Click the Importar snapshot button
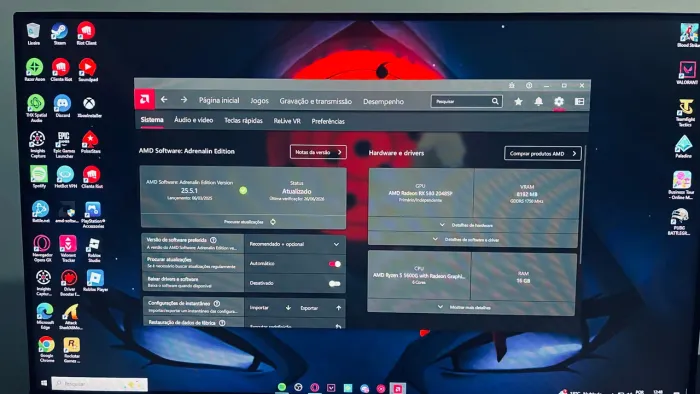The image size is (700, 394). (270, 308)
